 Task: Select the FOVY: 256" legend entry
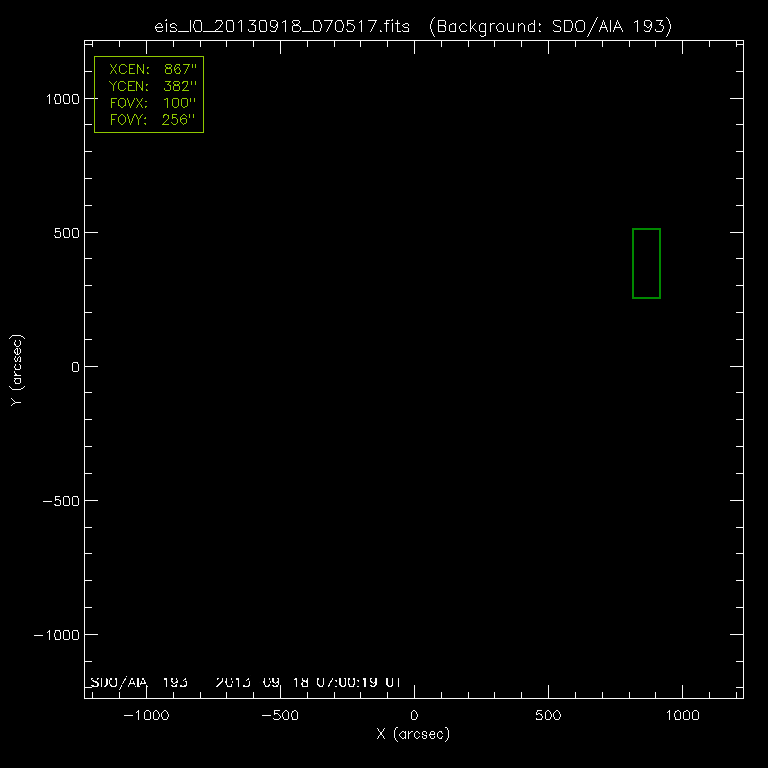[149, 120]
